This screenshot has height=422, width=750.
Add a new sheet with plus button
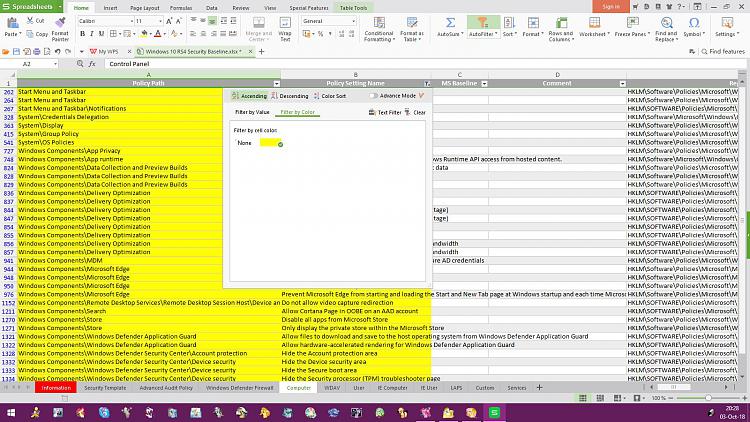540,388
